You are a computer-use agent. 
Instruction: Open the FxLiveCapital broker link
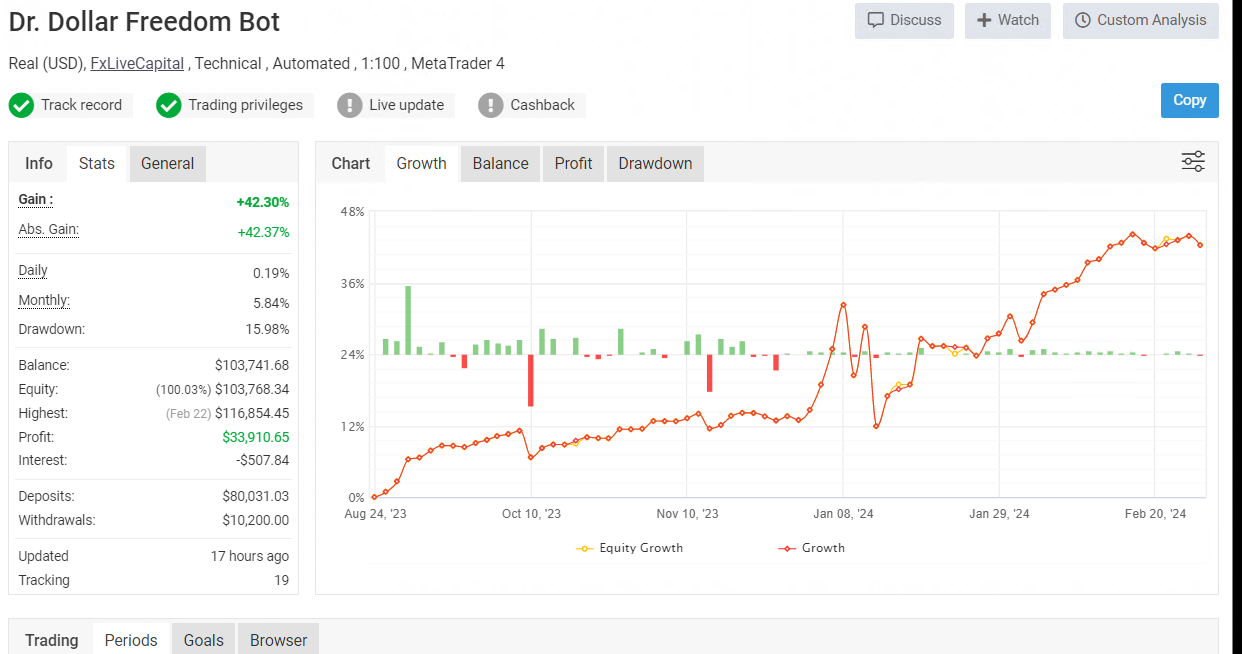pos(137,64)
